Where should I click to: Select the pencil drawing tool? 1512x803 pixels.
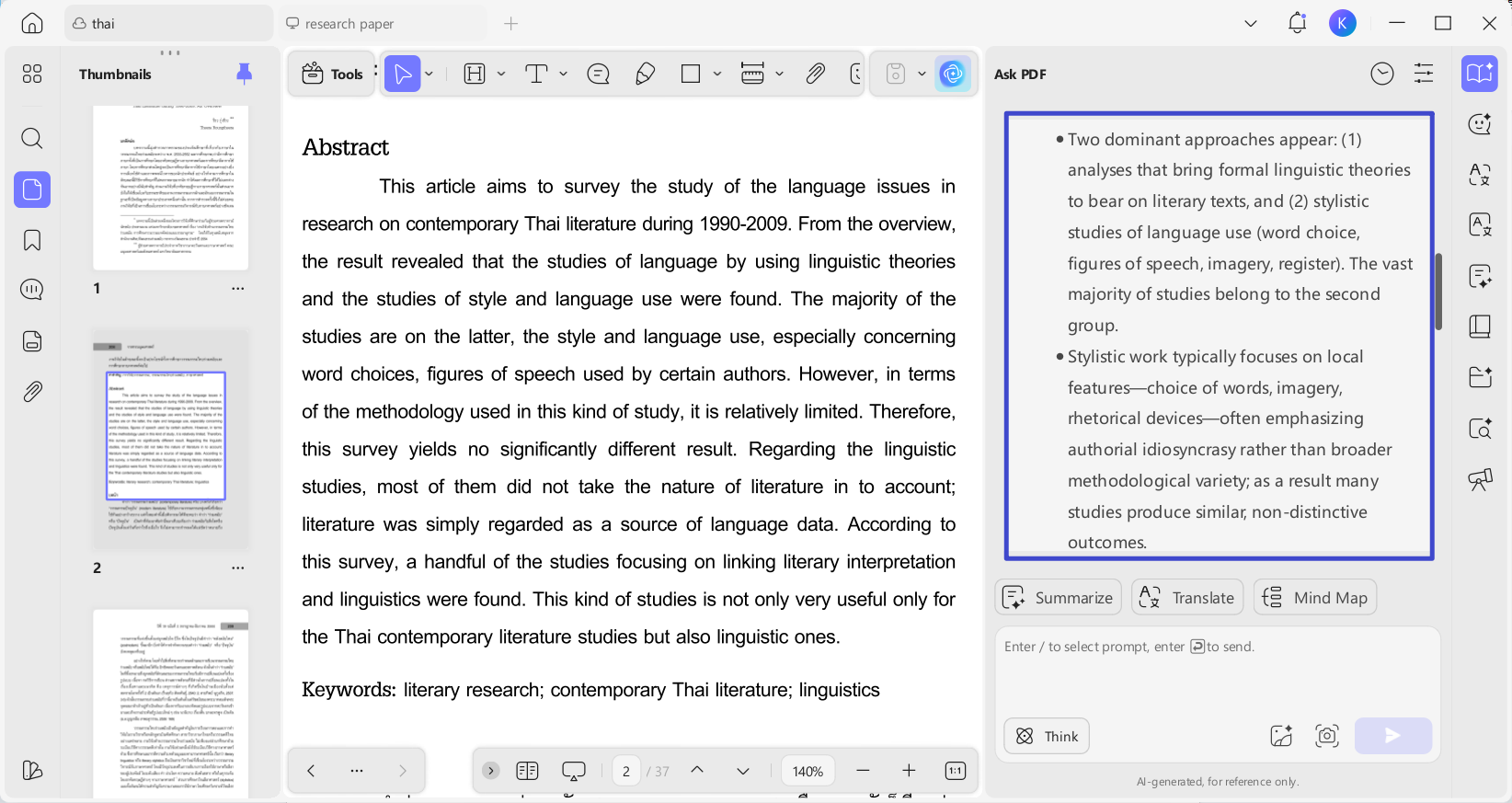point(645,74)
